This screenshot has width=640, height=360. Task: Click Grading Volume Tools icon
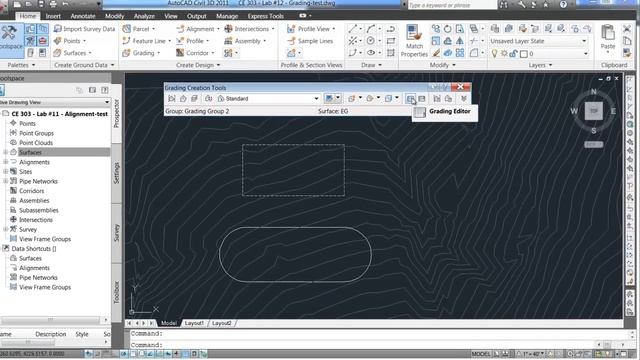(422, 98)
